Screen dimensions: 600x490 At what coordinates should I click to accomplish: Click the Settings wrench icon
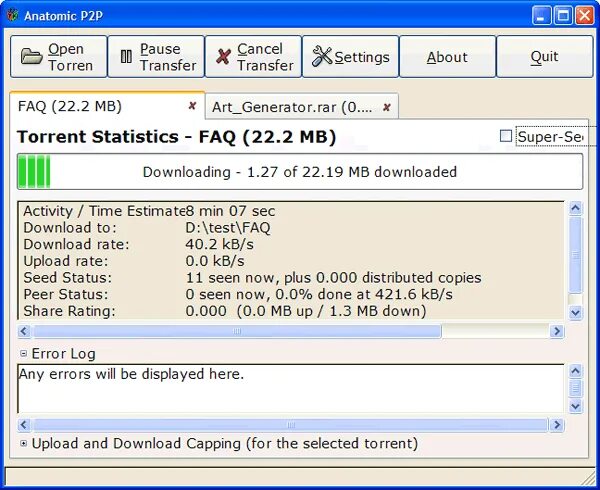[322, 56]
